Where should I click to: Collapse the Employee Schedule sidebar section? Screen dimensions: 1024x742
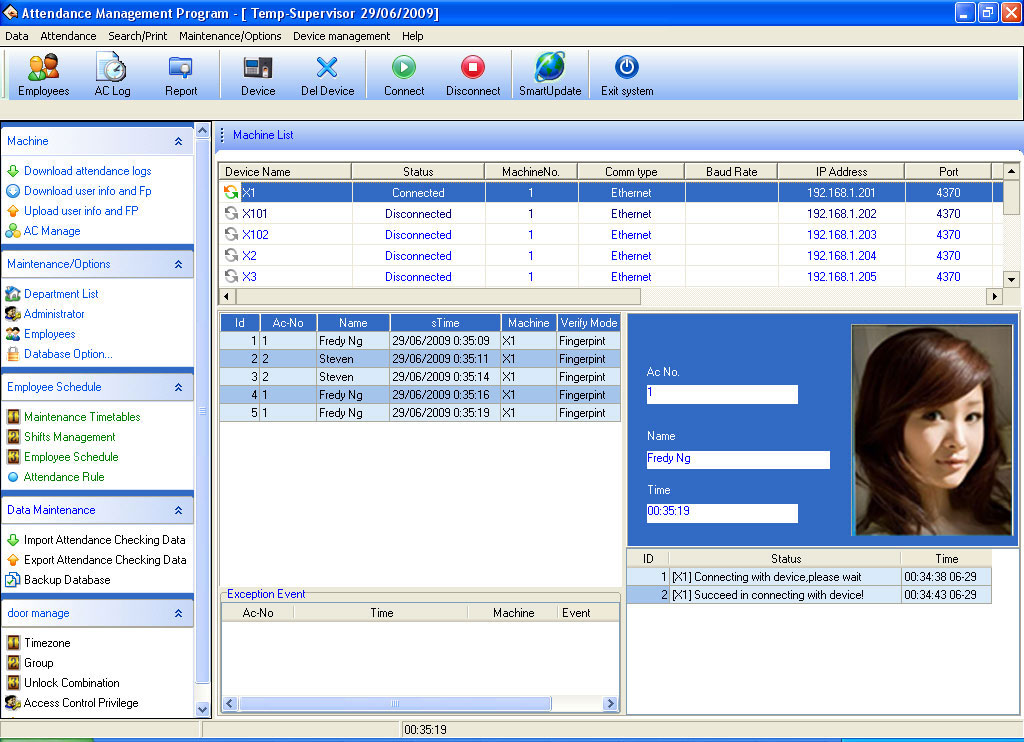pyautogui.click(x=178, y=388)
